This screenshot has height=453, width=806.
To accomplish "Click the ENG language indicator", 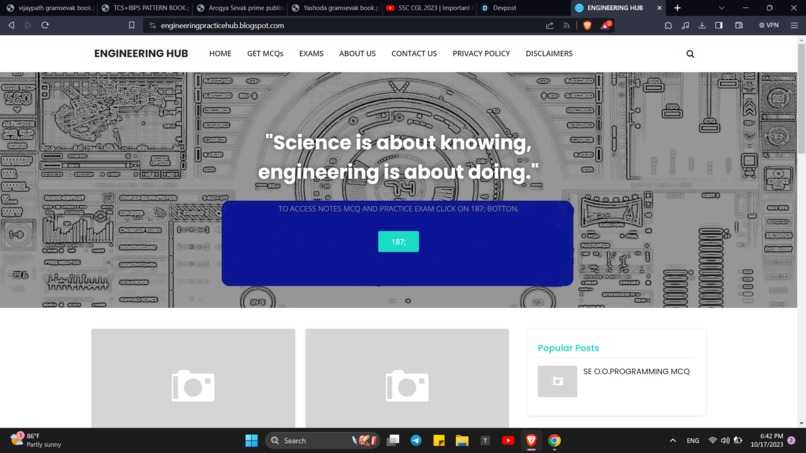I will click(x=692, y=441).
